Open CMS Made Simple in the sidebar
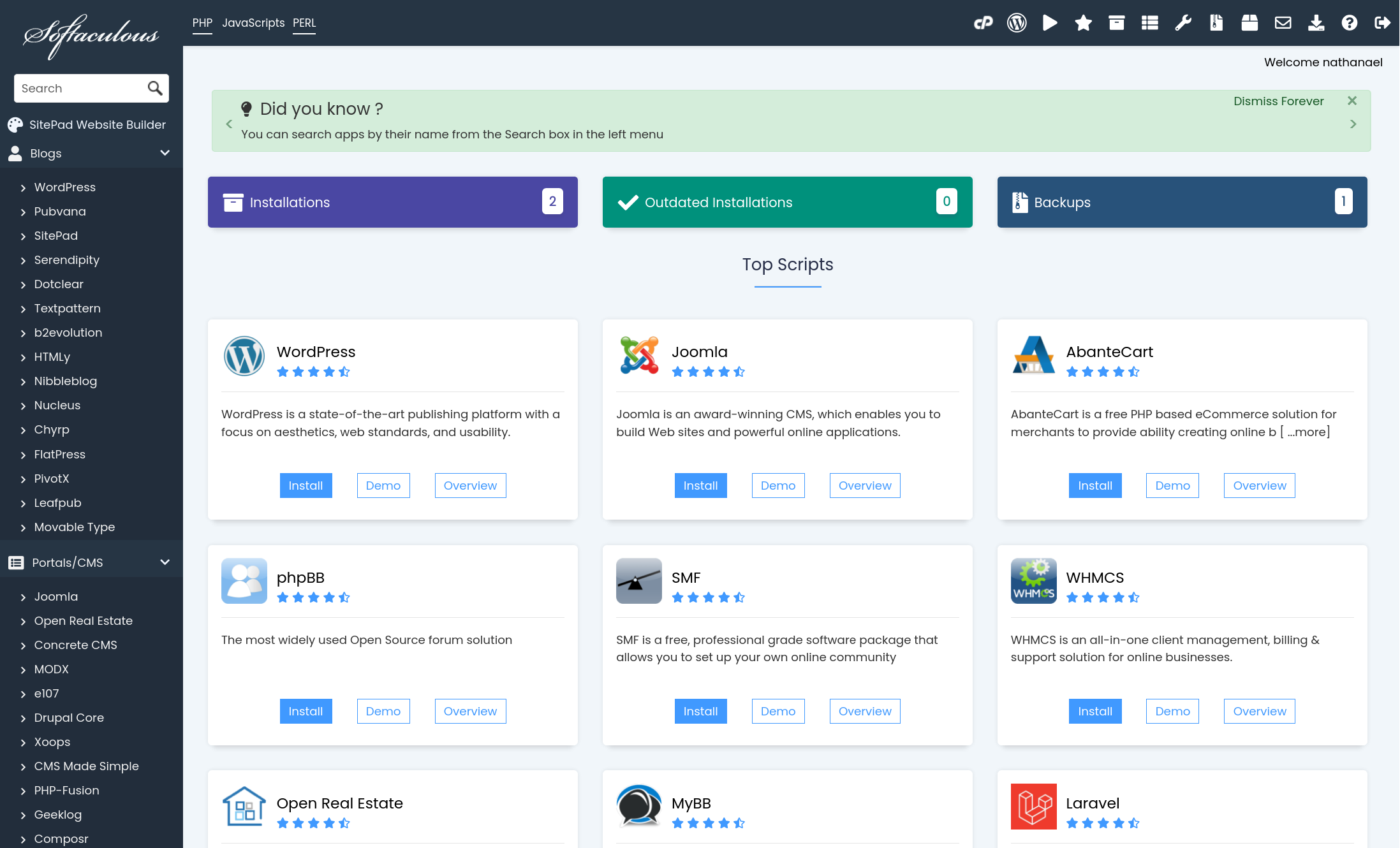The width and height of the screenshot is (1400, 848). (87, 766)
